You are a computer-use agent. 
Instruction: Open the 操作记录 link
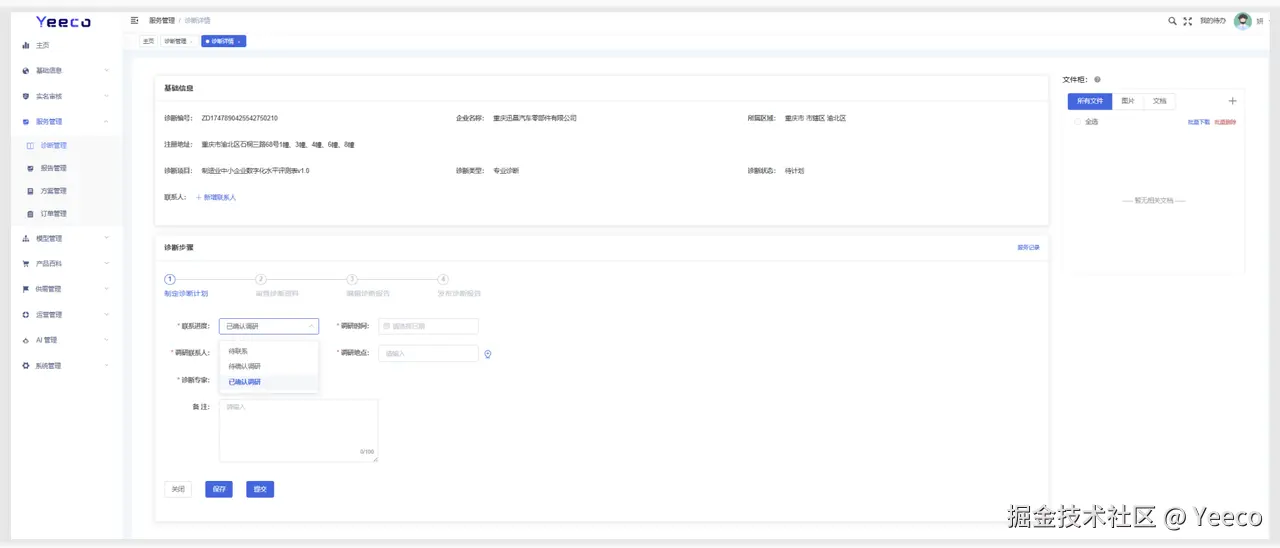1028,247
